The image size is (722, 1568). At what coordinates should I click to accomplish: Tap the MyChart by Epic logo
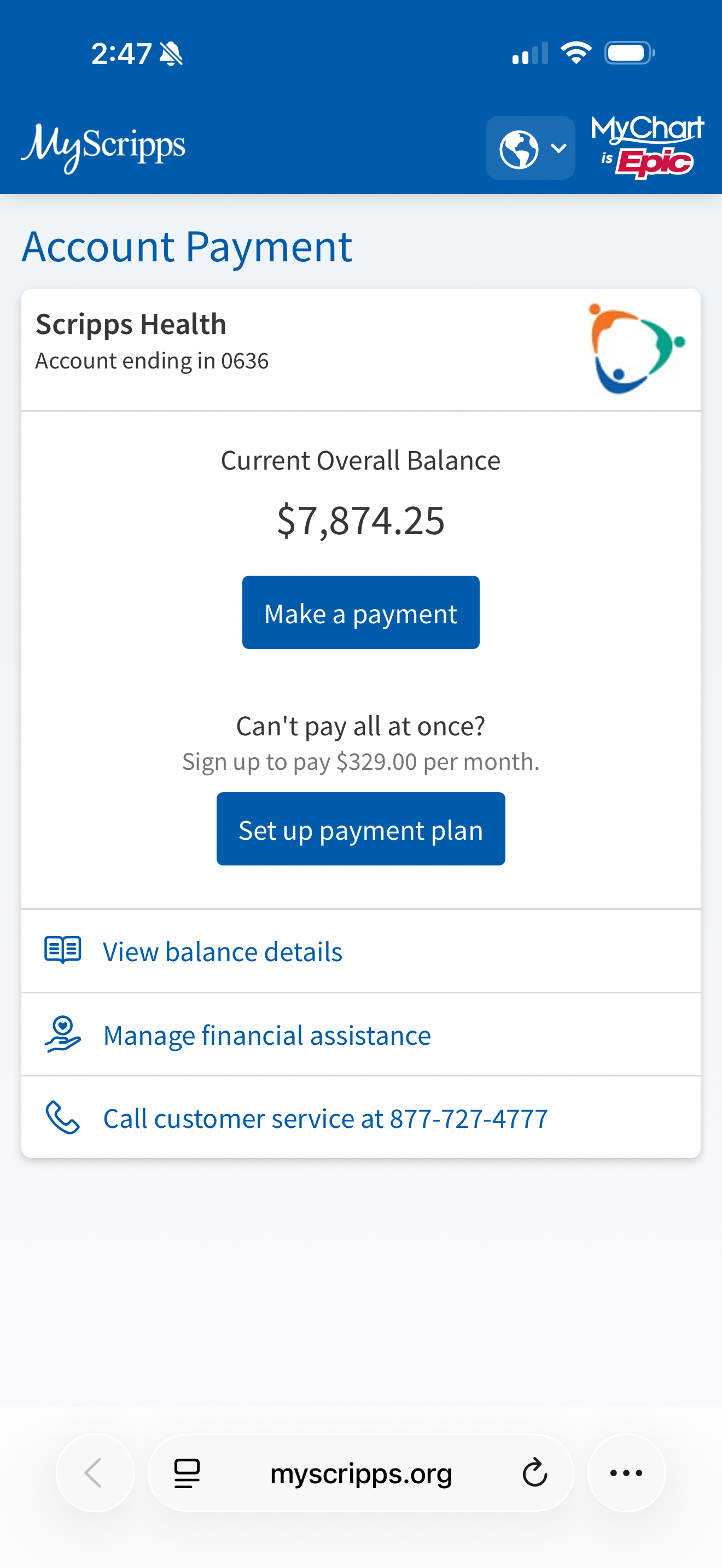pos(647,147)
